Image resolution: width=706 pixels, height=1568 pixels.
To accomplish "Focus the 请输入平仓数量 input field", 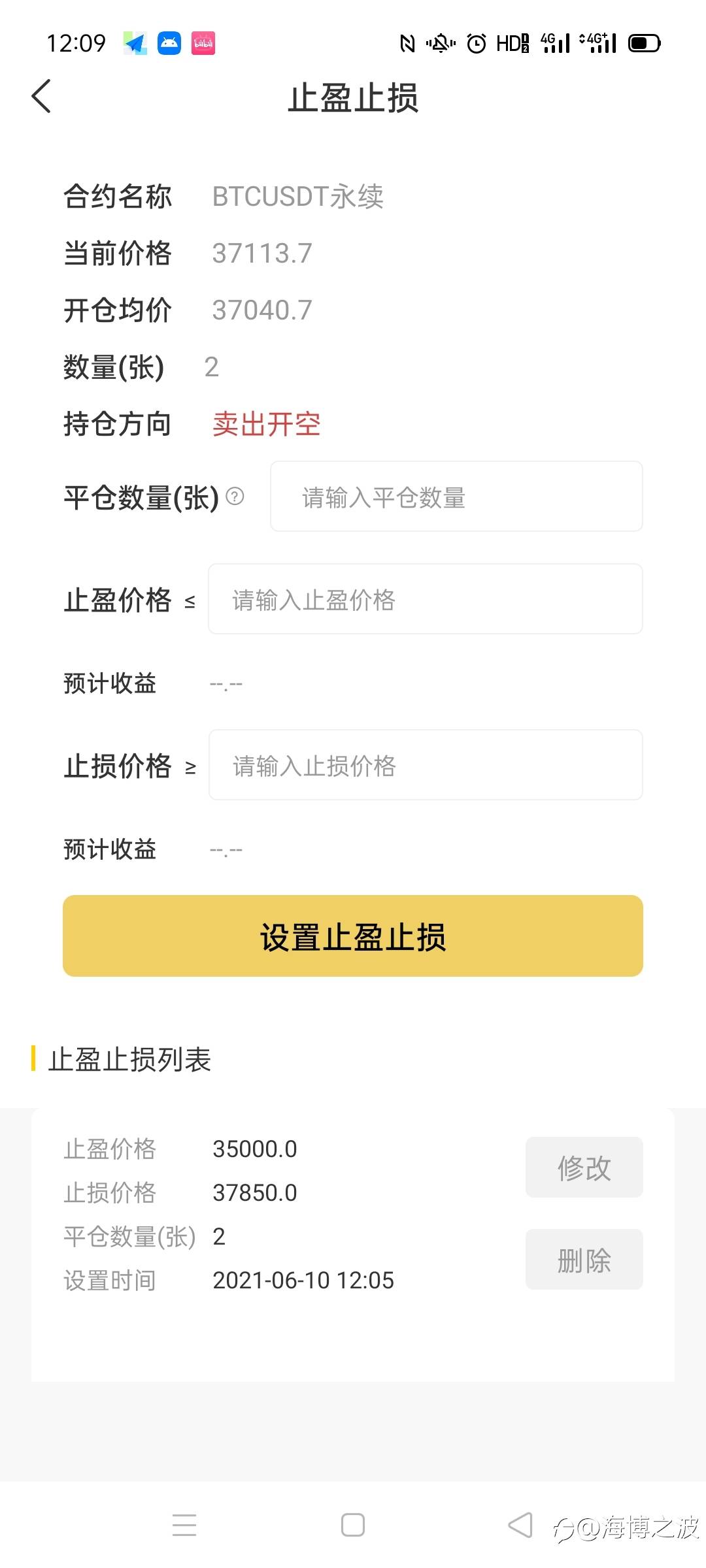I will coord(456,497).
